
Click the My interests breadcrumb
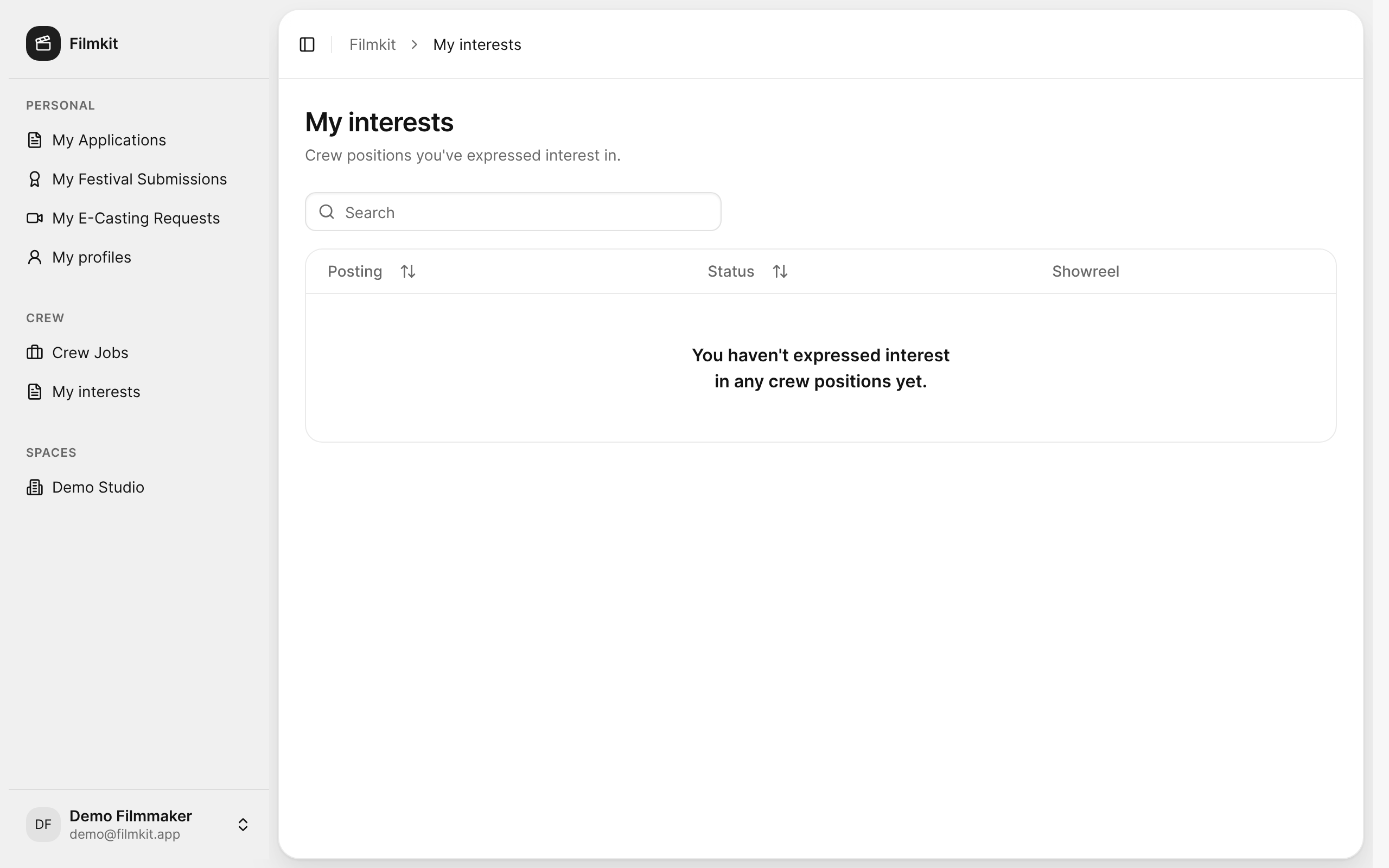click(477, 44)
